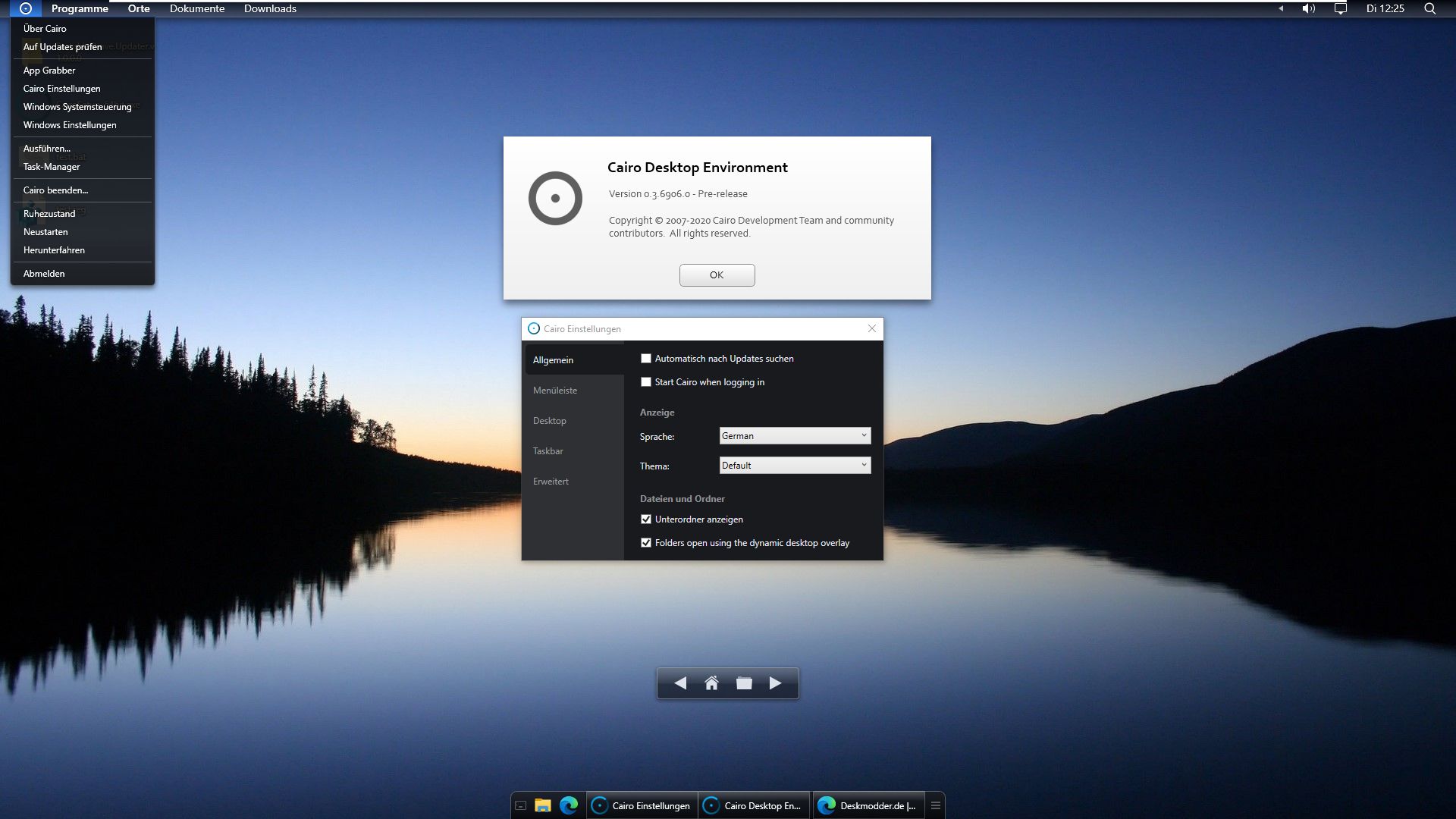
Task: Choose Auf Updates prüfen
Action: pos(83,46)
